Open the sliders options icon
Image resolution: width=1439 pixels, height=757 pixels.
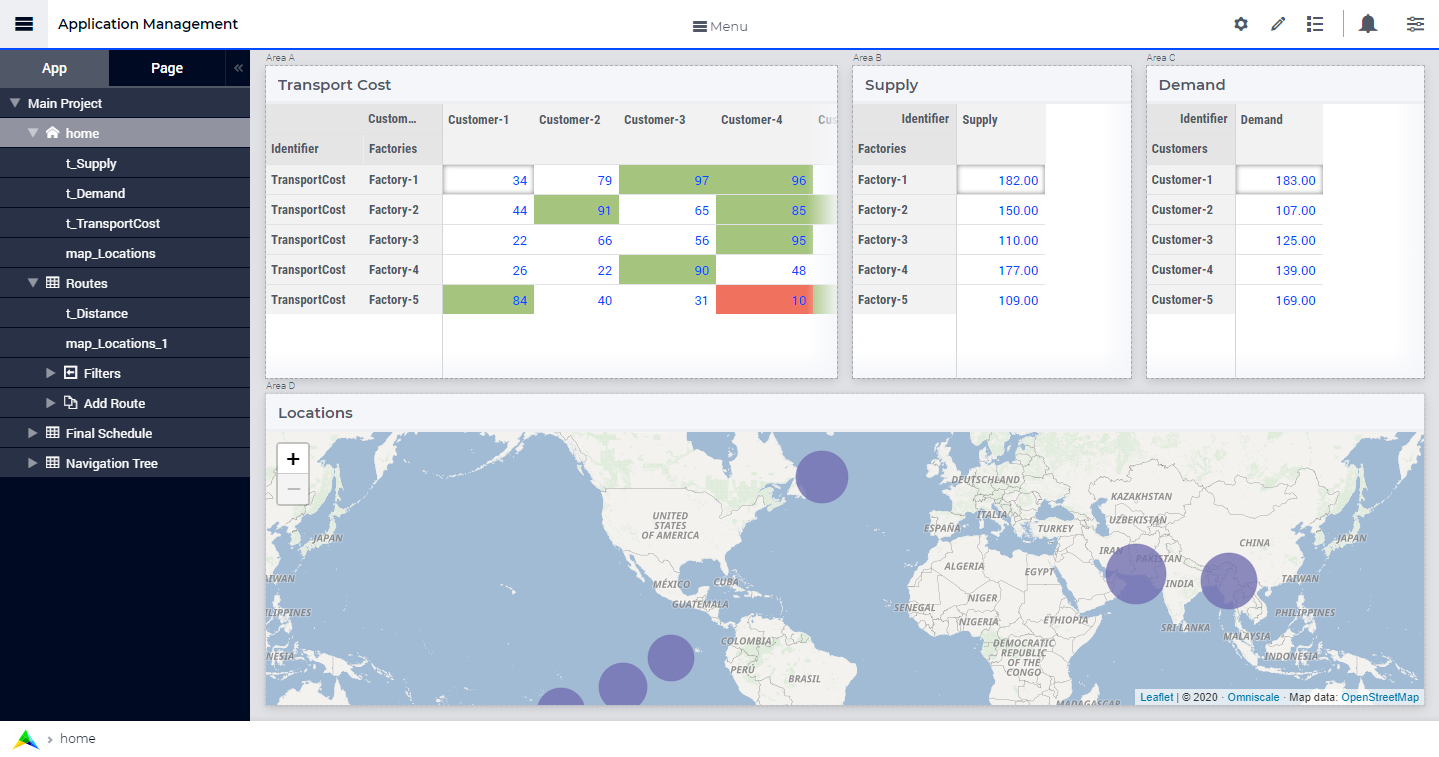(x=1415, y=24)
